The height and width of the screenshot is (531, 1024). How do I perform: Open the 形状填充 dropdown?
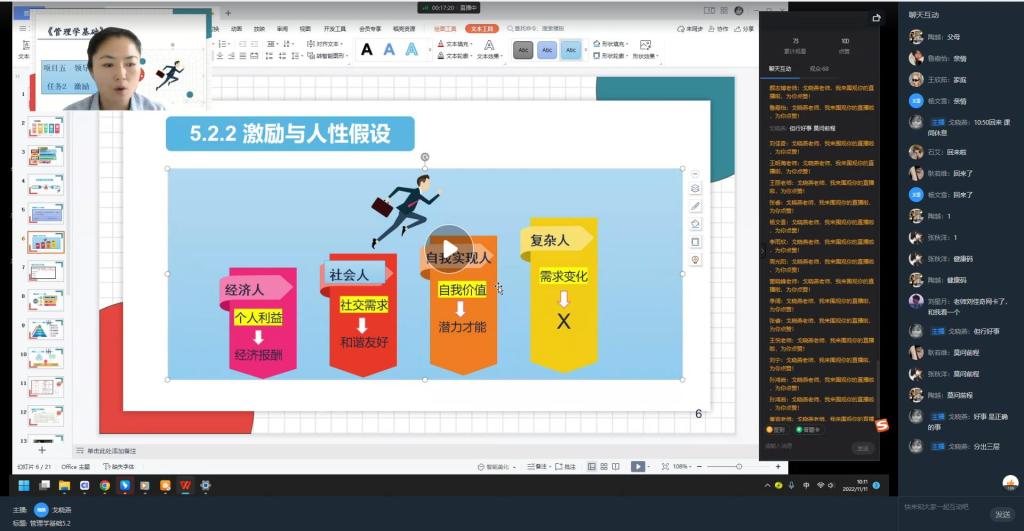(615, 44)
